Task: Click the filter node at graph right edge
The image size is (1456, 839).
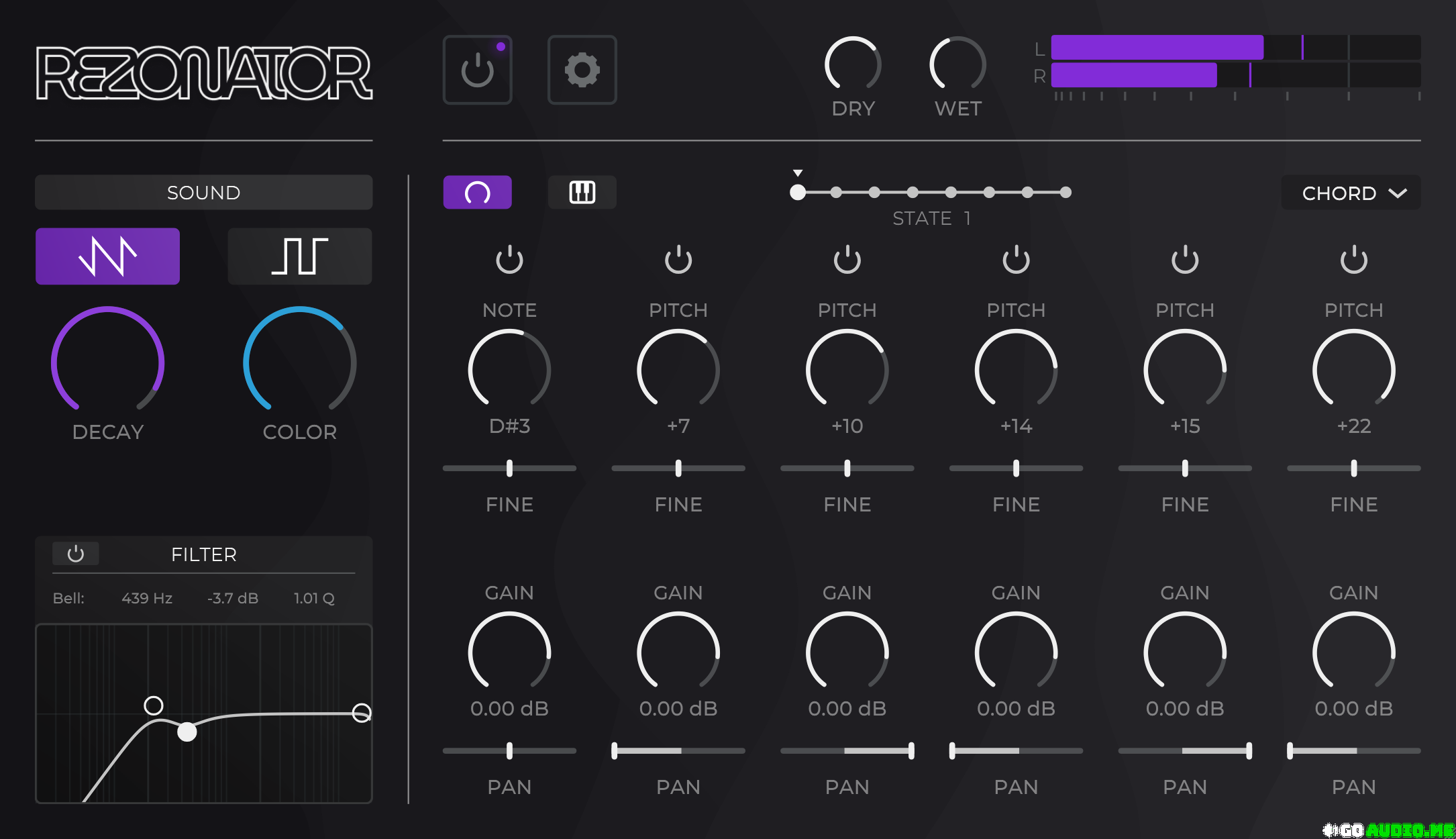Action: tap(362, 713)
